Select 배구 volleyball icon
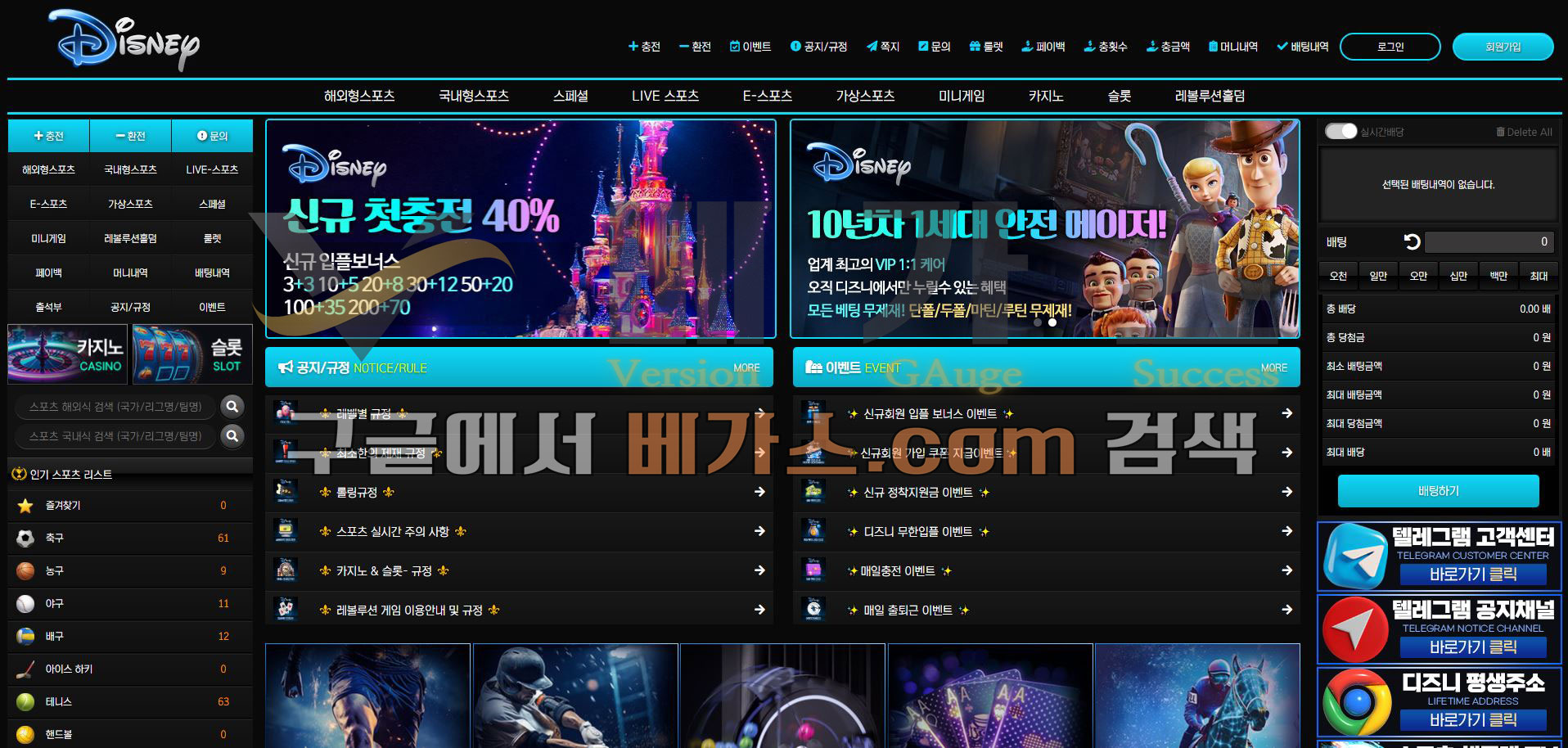Screen dimensions: 1568x748 (x=25, y=636)
